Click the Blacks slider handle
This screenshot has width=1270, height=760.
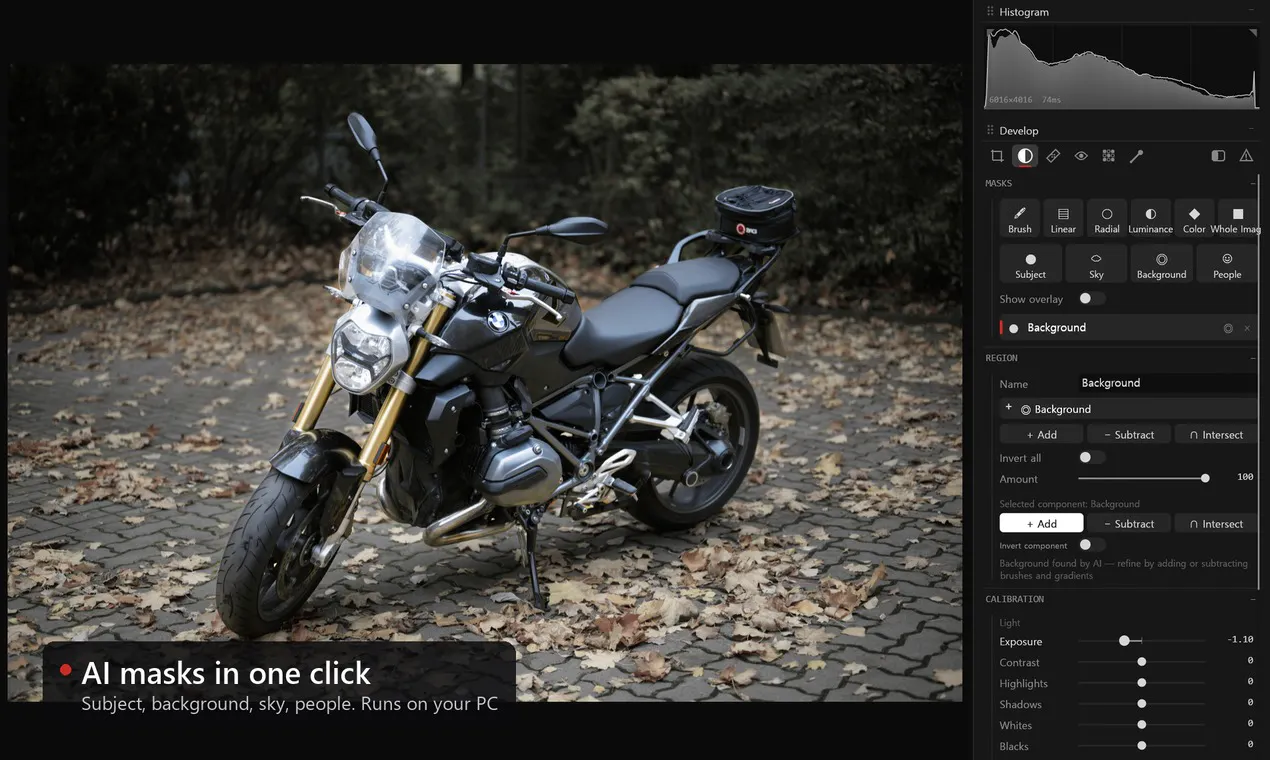pyautogui.click(x=1141, y=746)
